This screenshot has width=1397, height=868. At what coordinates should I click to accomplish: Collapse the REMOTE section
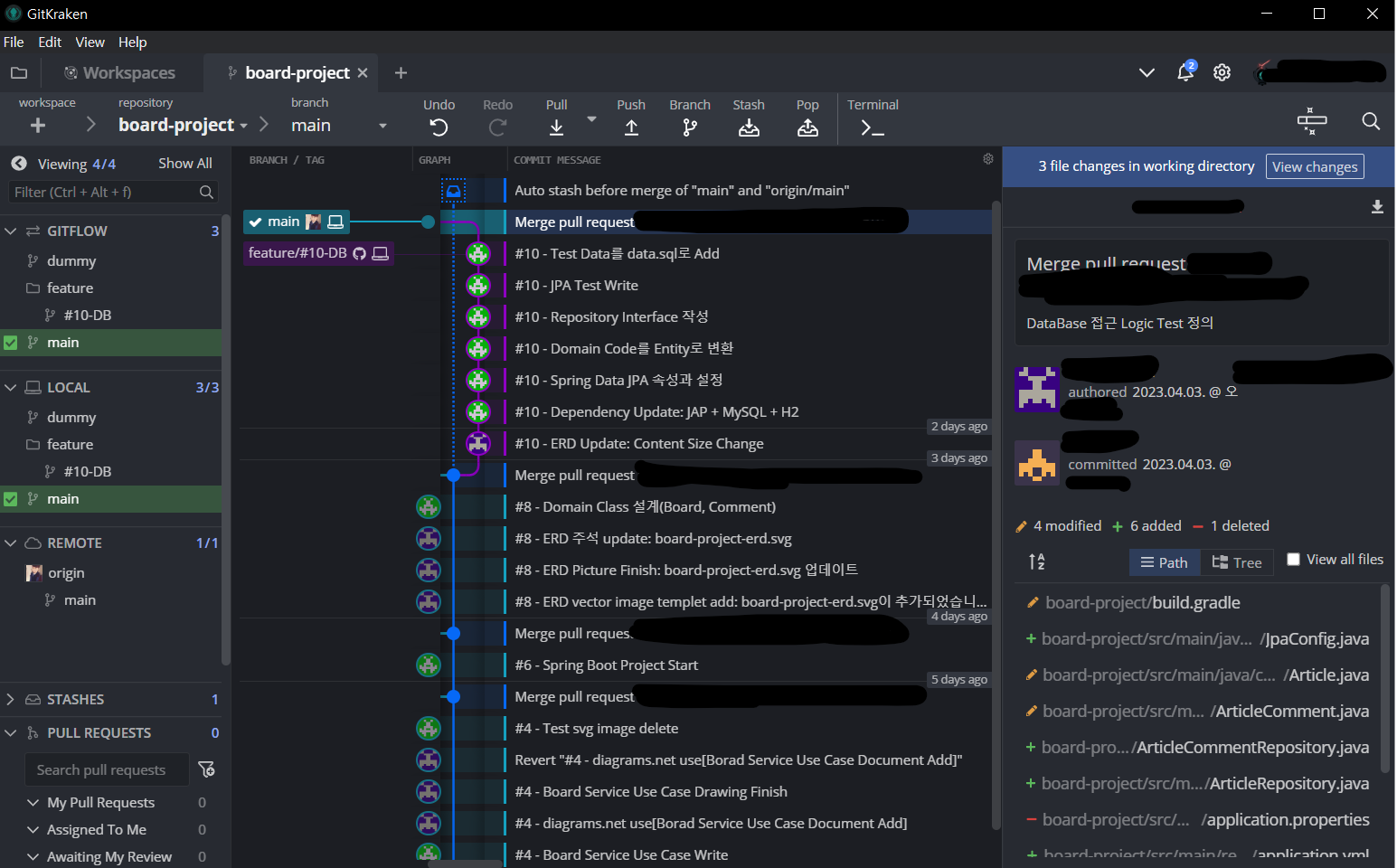pos(11,543)
